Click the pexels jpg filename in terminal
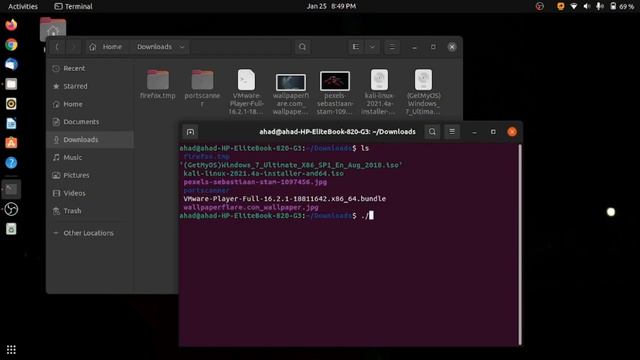 point(255,182)
